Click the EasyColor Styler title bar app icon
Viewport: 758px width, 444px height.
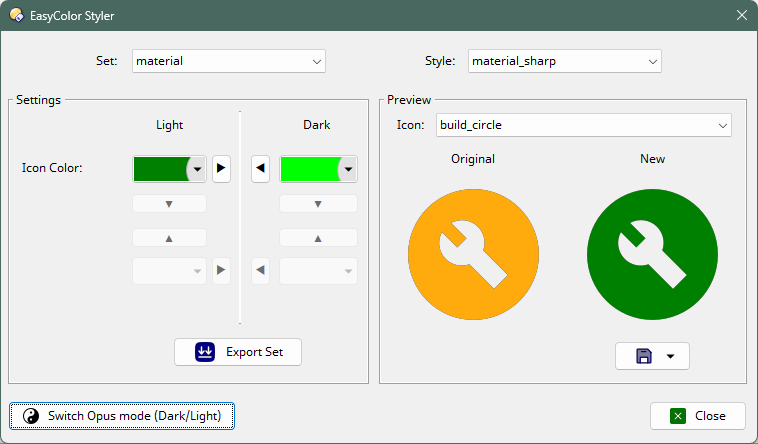pos(16,15)
